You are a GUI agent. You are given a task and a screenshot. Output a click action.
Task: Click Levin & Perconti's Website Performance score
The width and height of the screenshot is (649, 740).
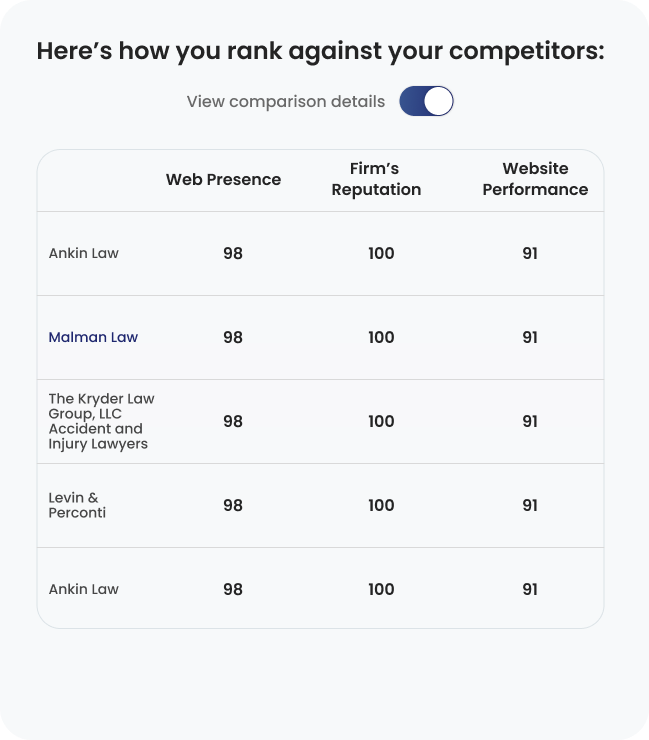tap(530, 505)
